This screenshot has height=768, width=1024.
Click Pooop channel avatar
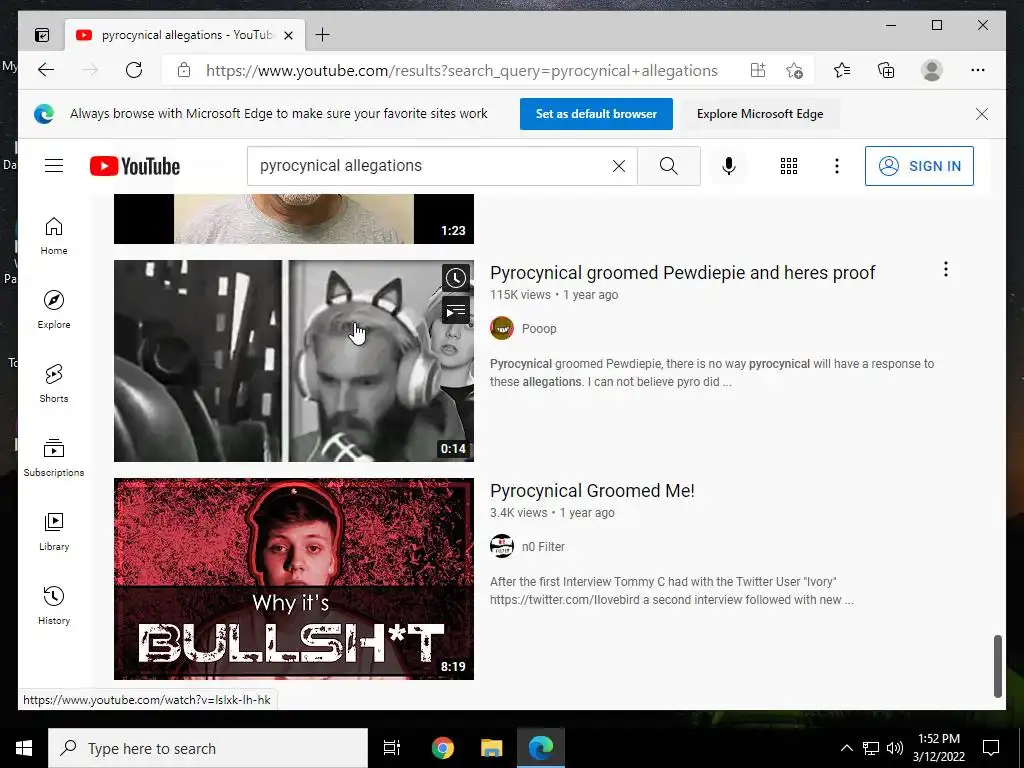point(502,328)
